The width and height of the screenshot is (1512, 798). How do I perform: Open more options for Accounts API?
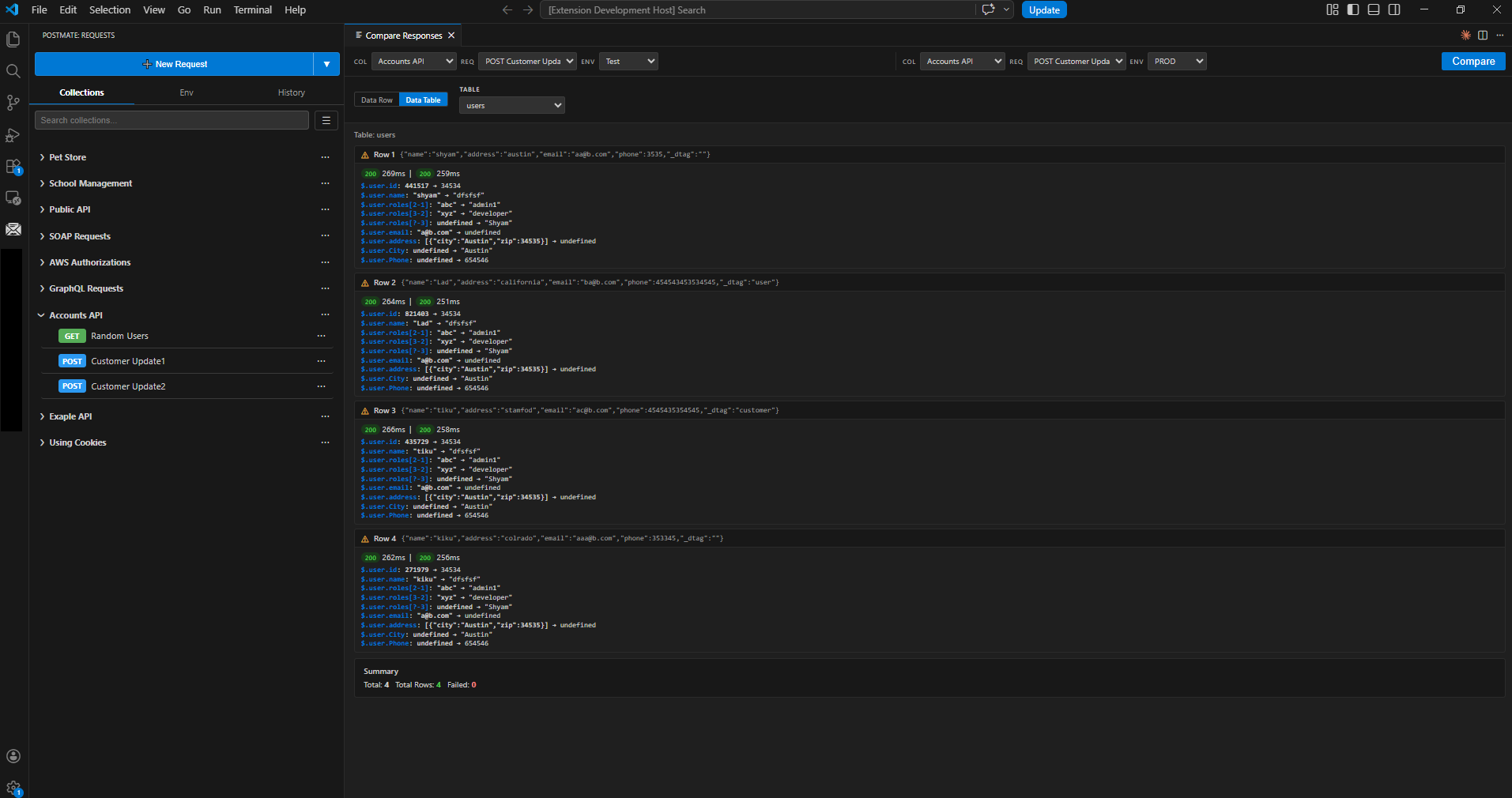click(x=325, y=315)
